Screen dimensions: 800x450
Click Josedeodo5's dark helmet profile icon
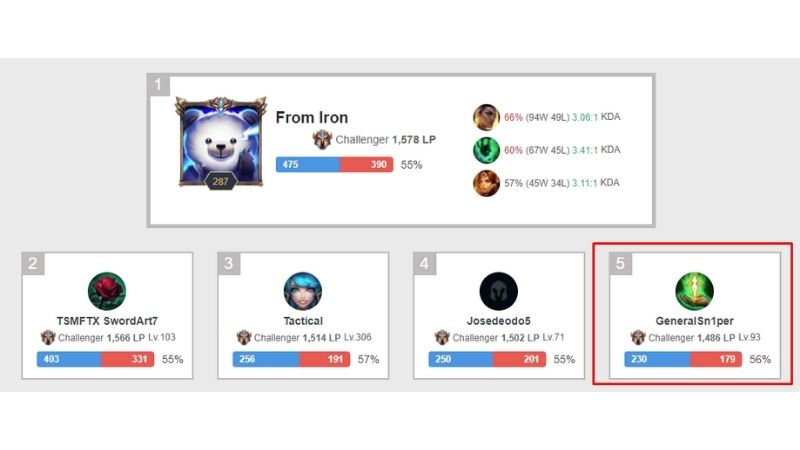click(x=498, y=291)
